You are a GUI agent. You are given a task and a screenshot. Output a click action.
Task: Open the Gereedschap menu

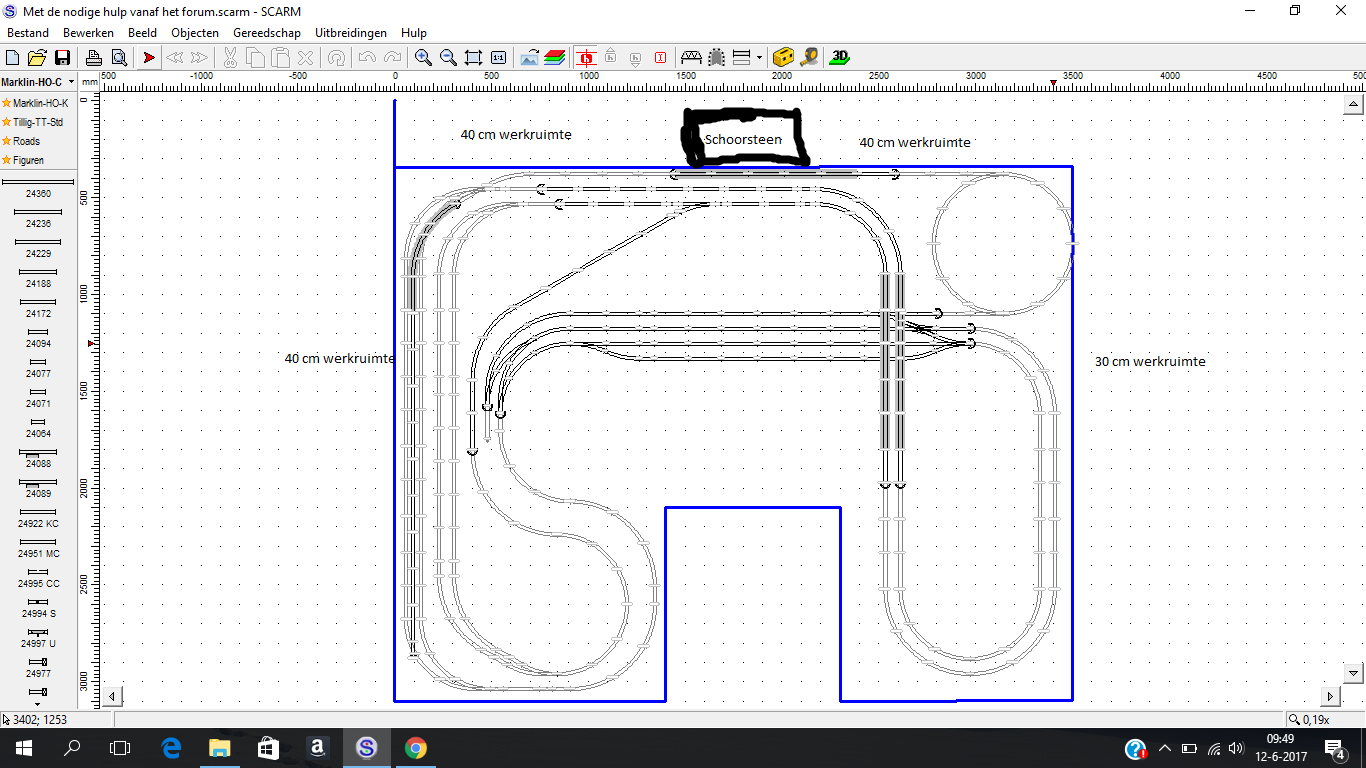click(267, 33)
